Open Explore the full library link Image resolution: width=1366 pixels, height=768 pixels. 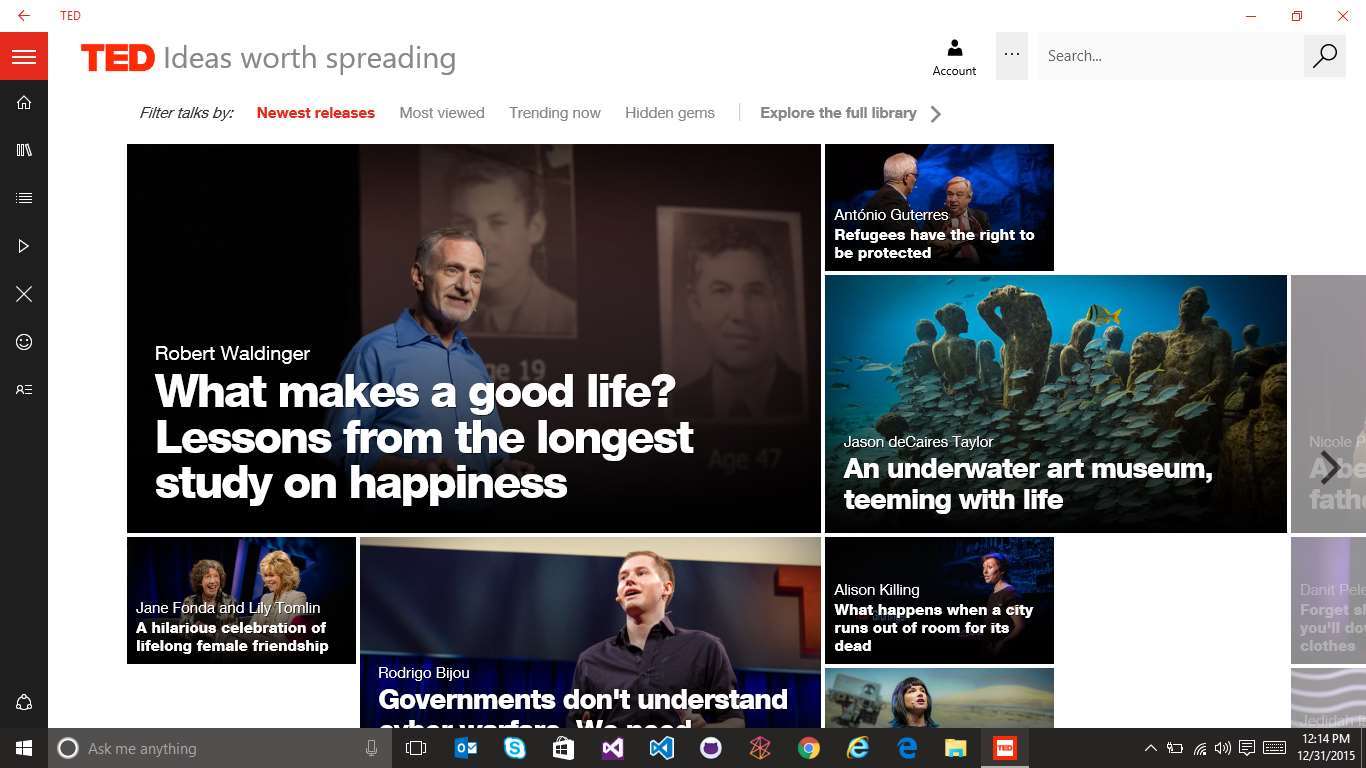838,113
